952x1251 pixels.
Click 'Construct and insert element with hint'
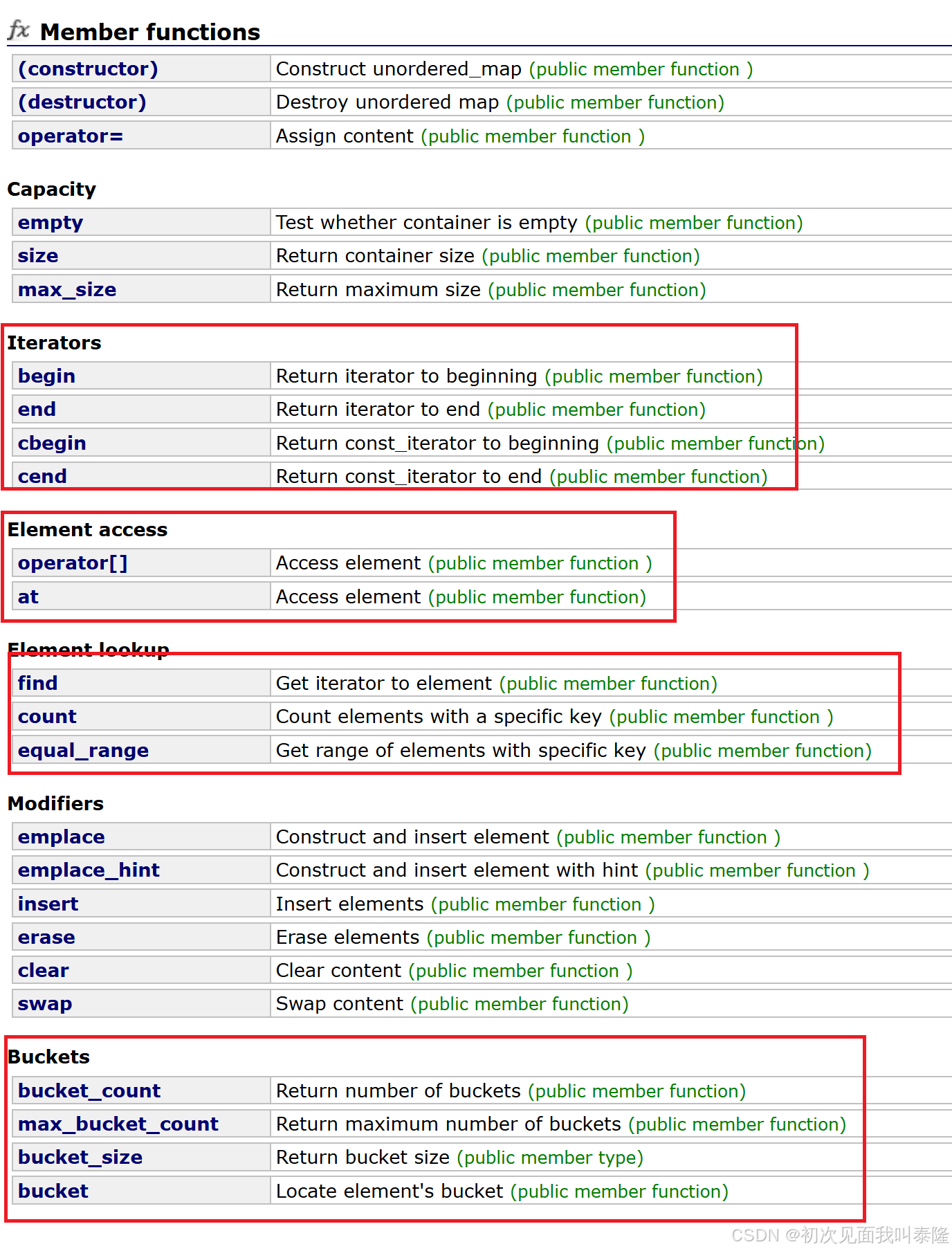click(457, 870)
